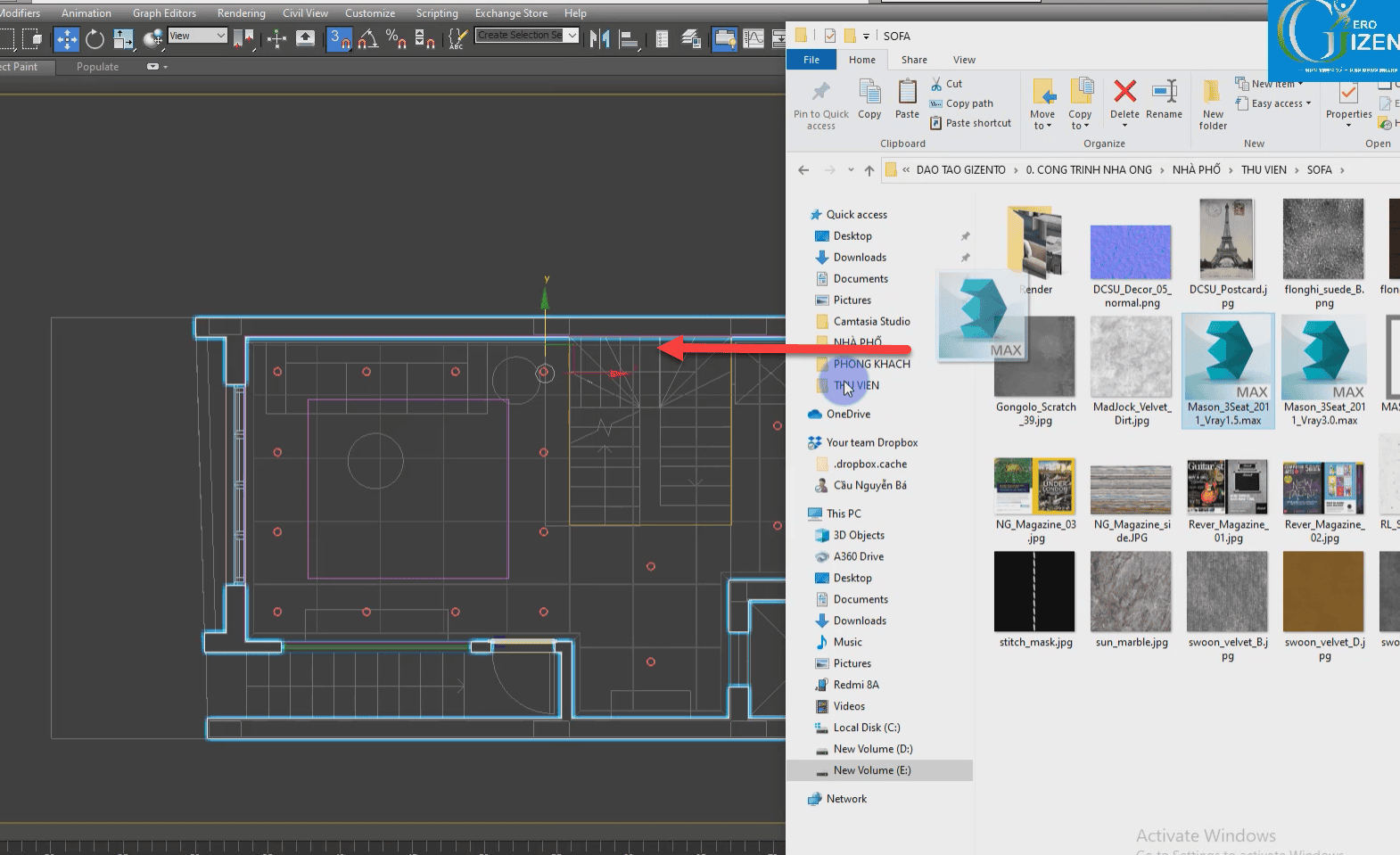Click the Use Pivot Point Center icon

pyautogui.click(x=243, y=38)
